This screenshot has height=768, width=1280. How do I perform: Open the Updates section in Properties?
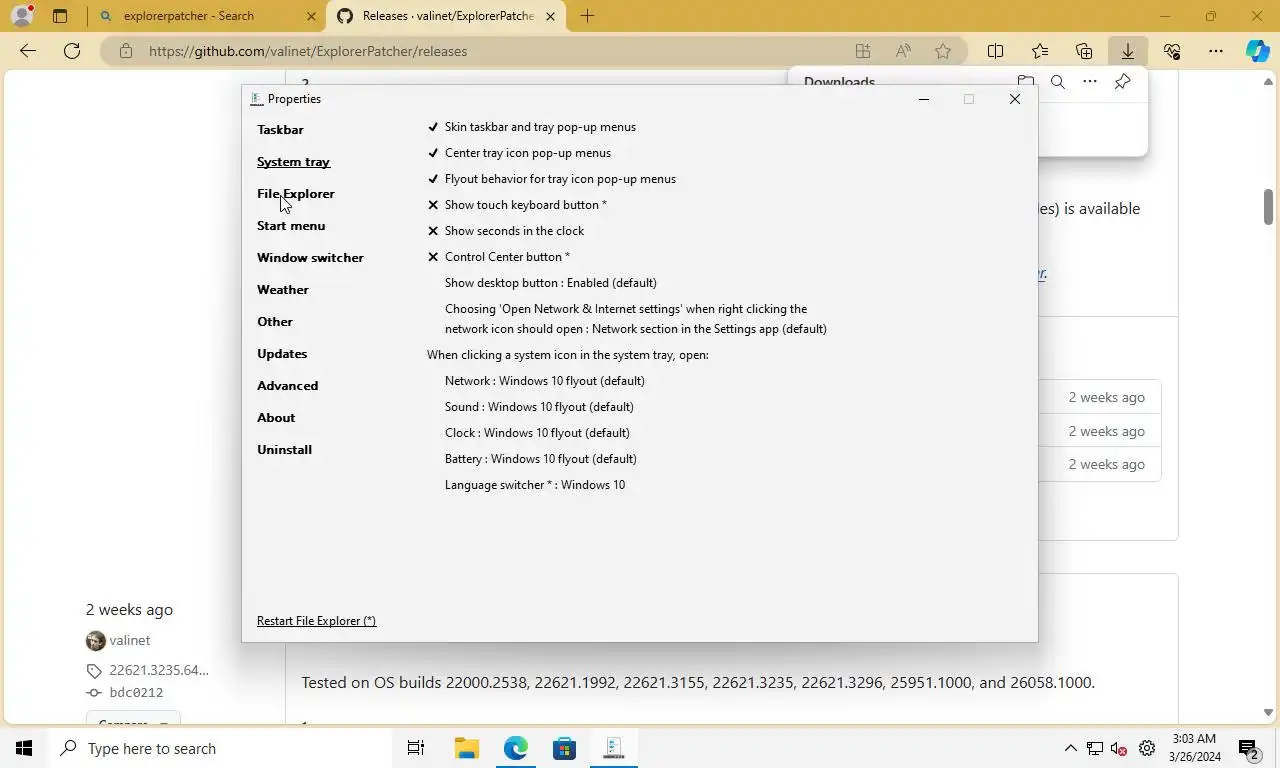coord(282,354)
